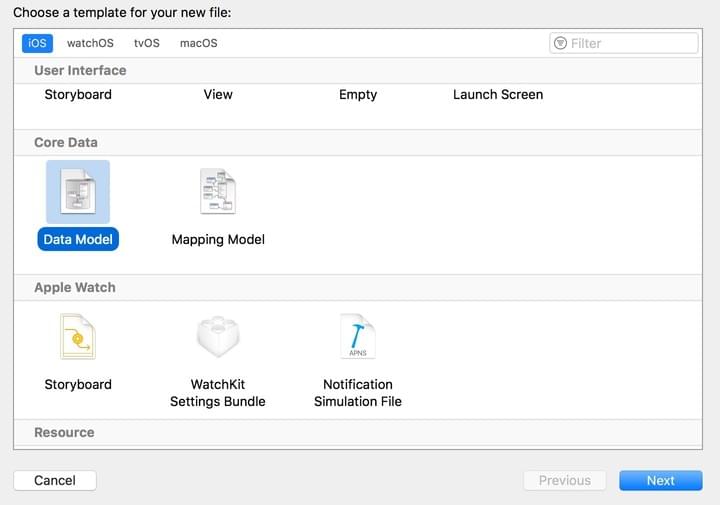
Task: Click the Data Model label
Action: pos(78,240)
